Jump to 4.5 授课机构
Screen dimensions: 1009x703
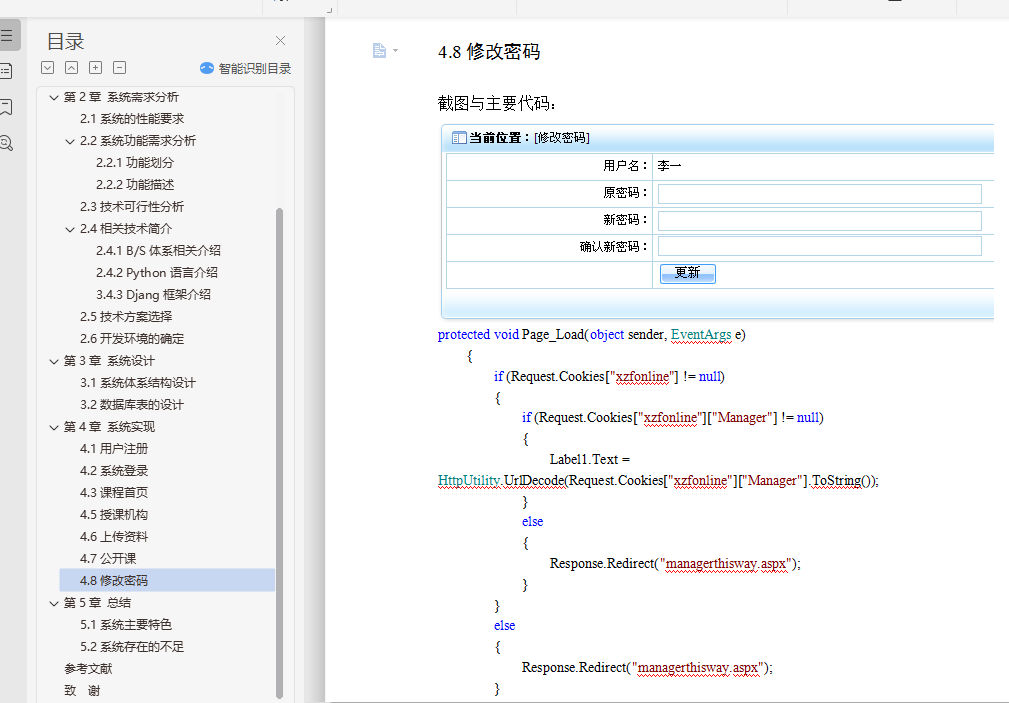tap(114, 514)
